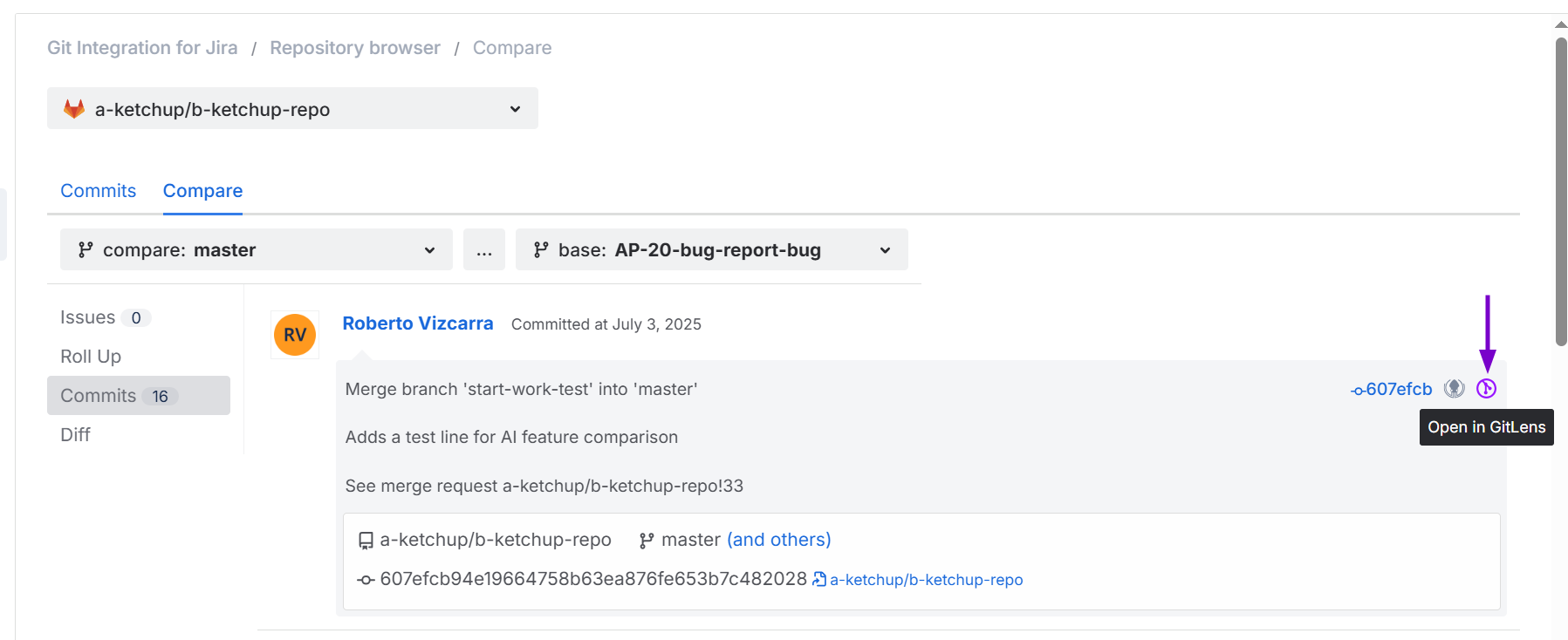Open Diff view in sidebar

75,435
